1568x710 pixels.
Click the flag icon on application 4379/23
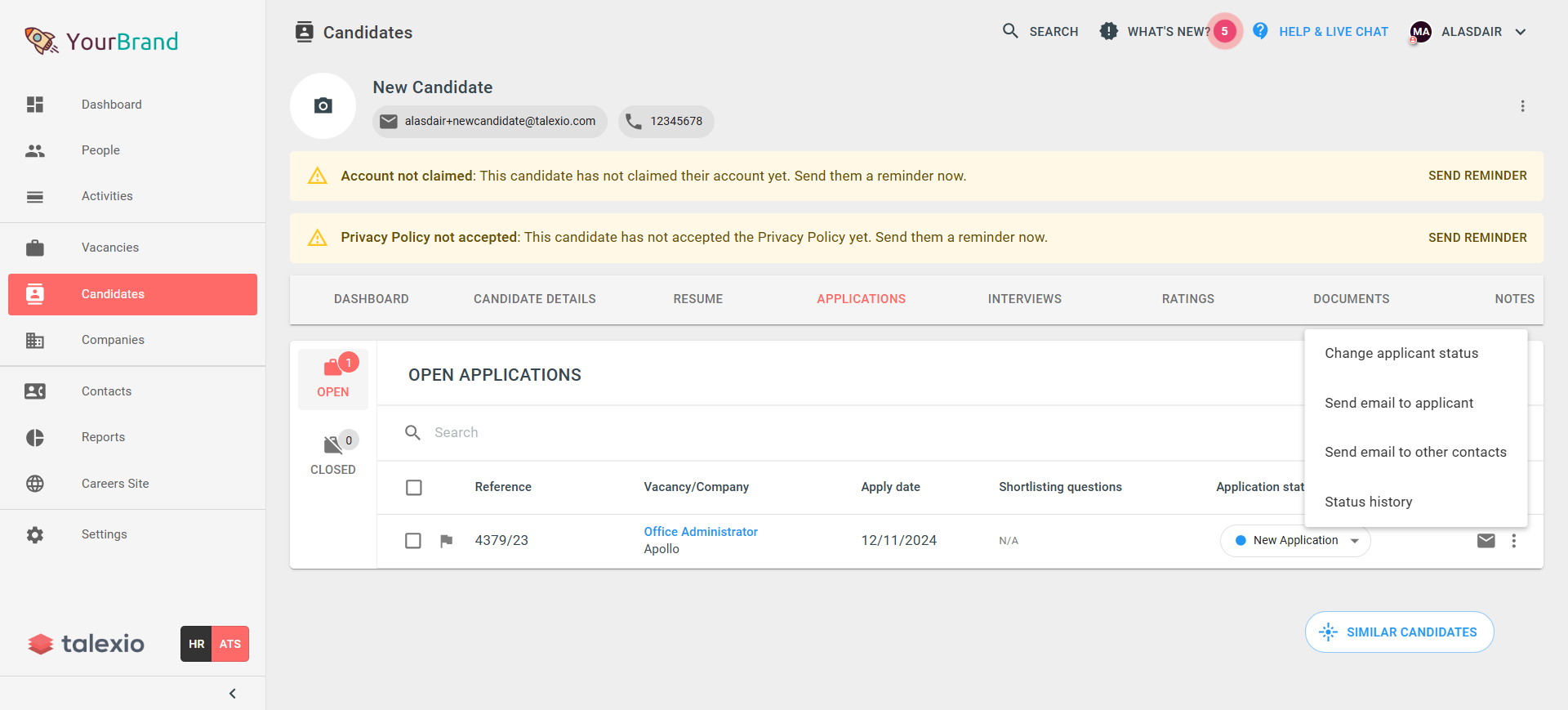tap(446, 541)
